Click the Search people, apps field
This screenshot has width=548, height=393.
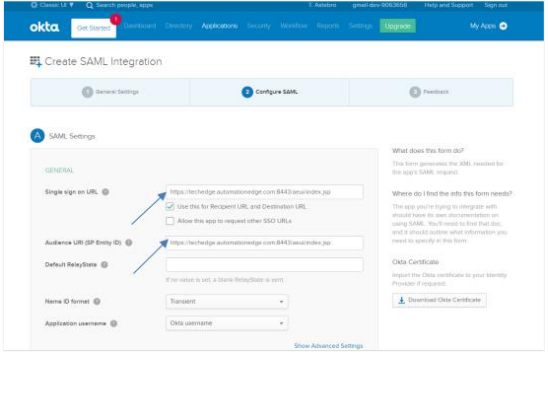(x=124, y=5)
